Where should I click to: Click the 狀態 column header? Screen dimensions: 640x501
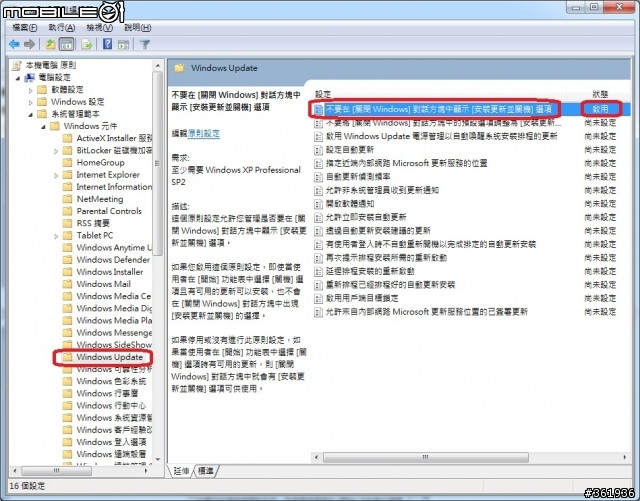(600, 94)
